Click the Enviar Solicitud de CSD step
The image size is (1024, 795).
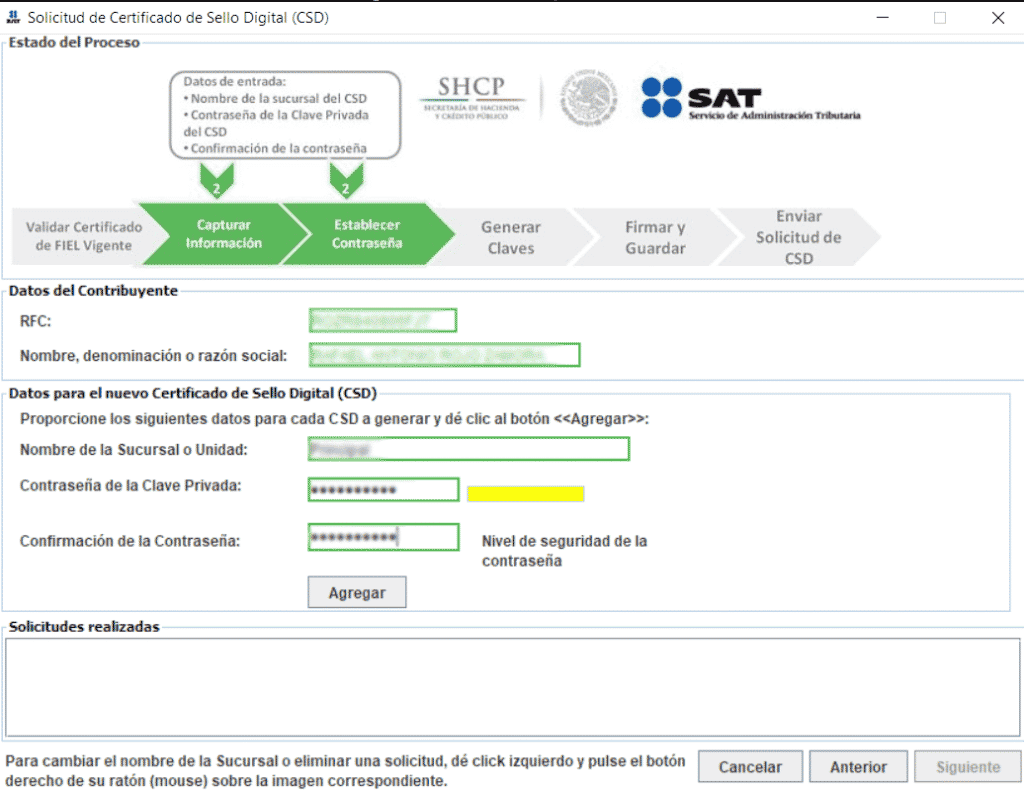(798, 237)
